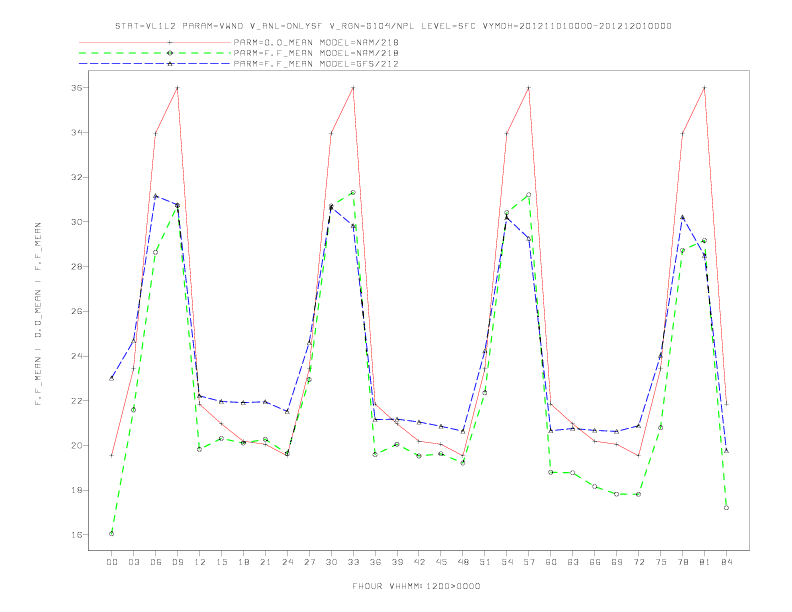Click the vertical y-axis title F.F_MEAN | O.O_MEAN
The width and height of the screenshot is (792, 612).
tap(38, 314)
